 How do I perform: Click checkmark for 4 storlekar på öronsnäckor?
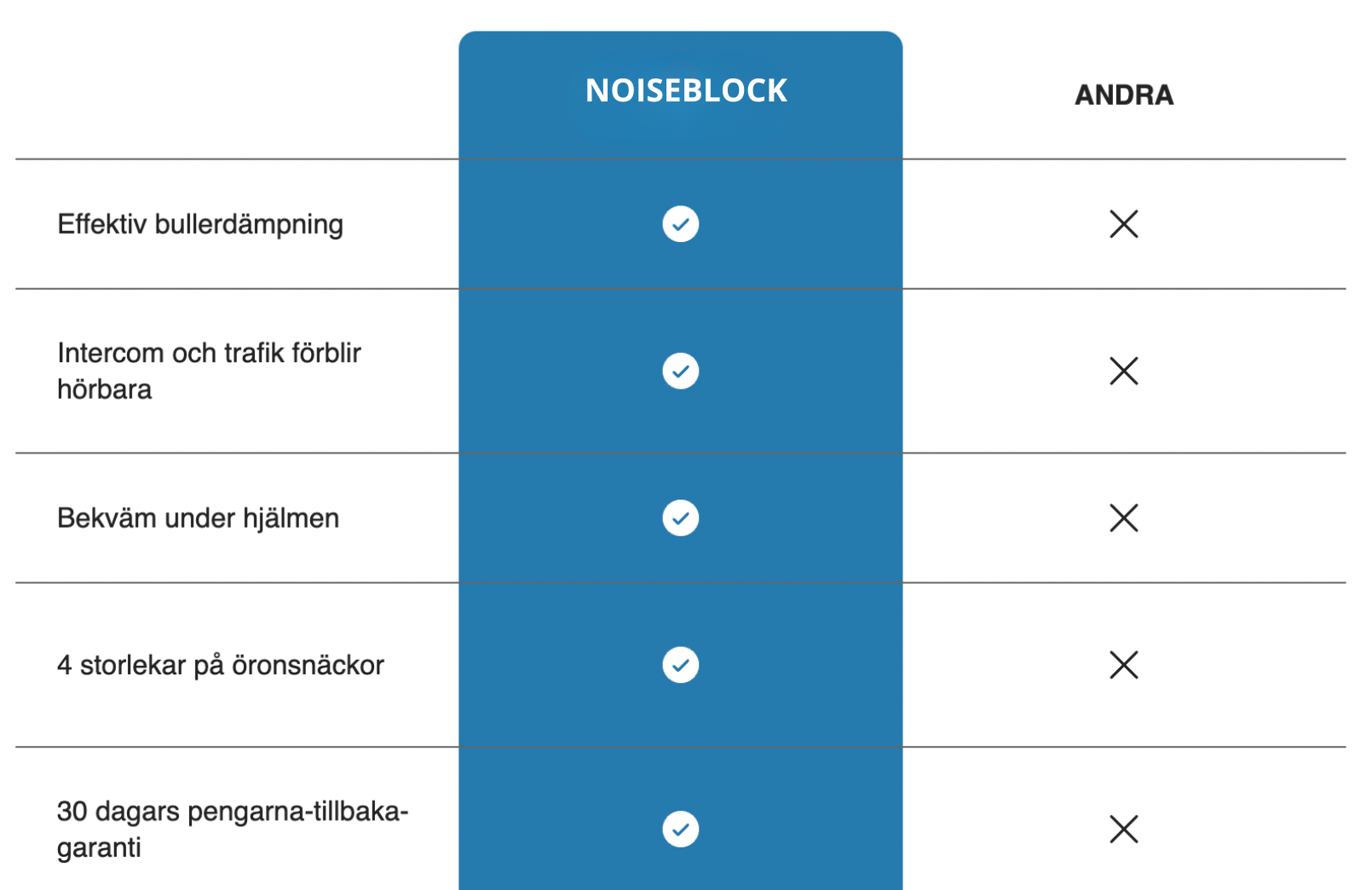point(680,665)
